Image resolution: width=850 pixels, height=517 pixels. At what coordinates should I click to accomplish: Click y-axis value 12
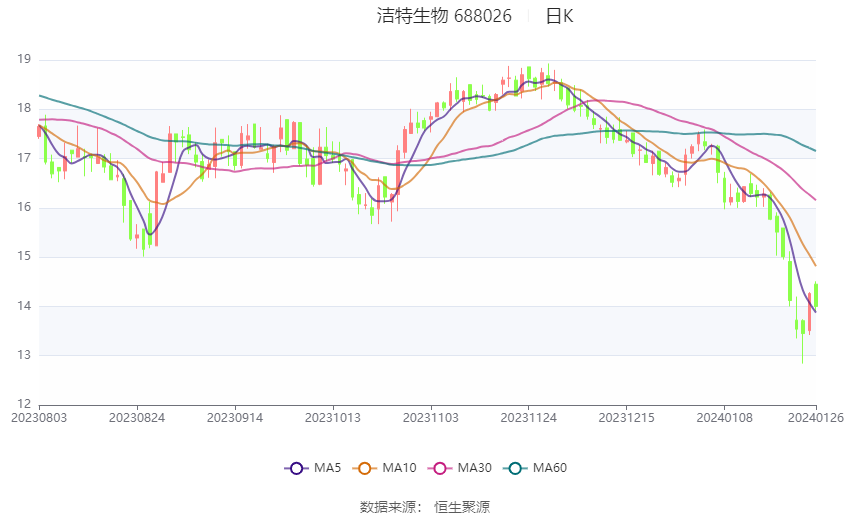[24, 404]
